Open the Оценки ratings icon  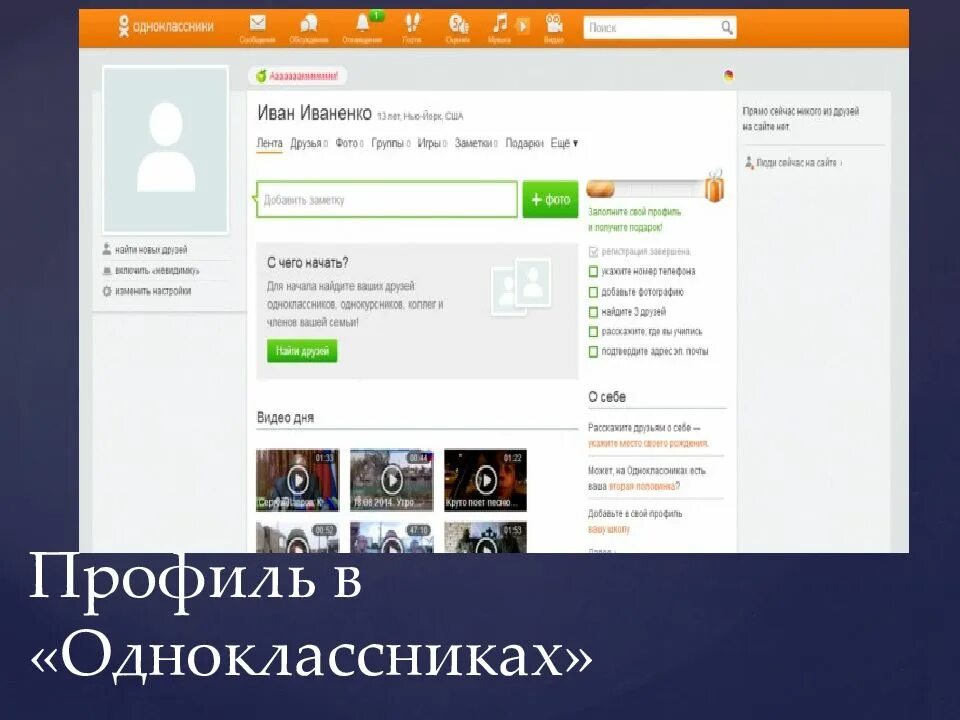(x=458, y=24)
